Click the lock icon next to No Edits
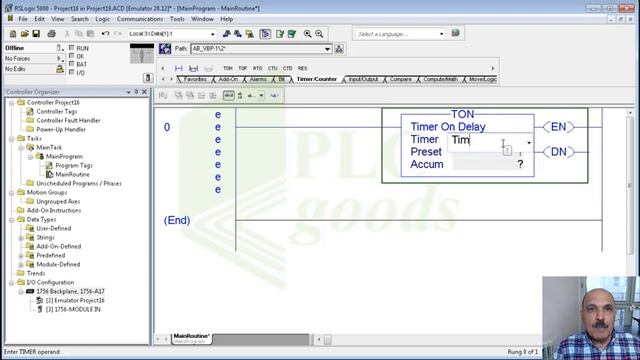Viewport: 640px width, 360px height. 60,69
